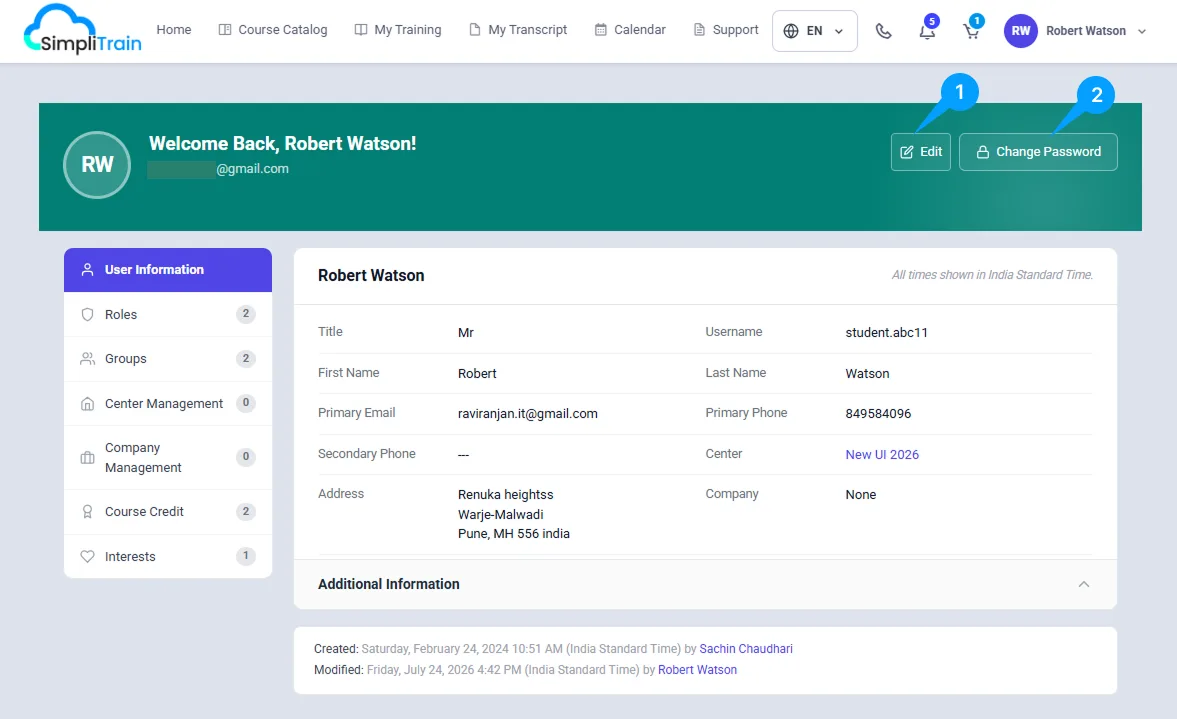Click the pencil icon on Edit button

[x=907, y=152]
